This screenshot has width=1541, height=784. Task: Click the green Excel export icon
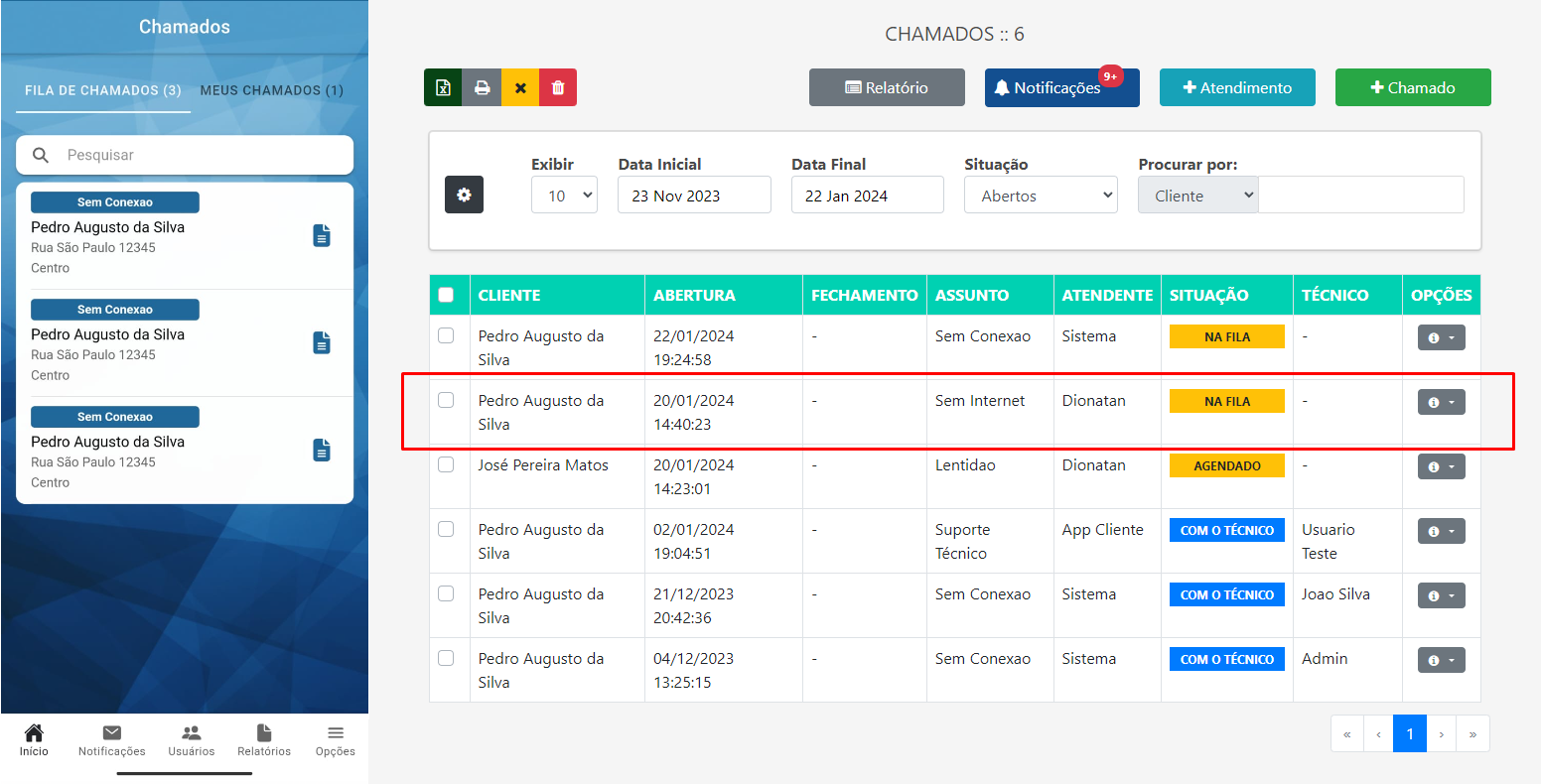(443, 87)
